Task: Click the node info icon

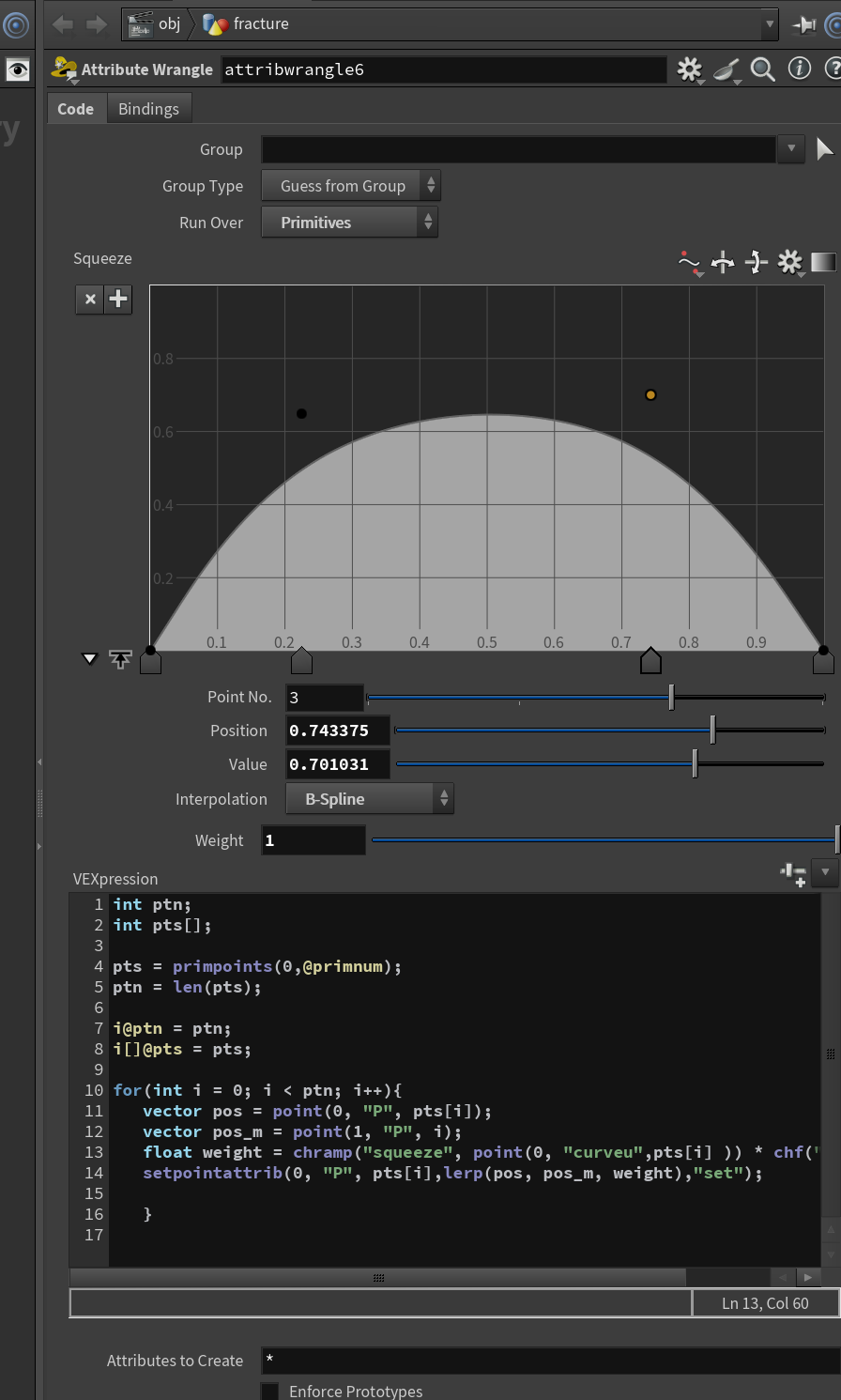Action: (800, 69)
